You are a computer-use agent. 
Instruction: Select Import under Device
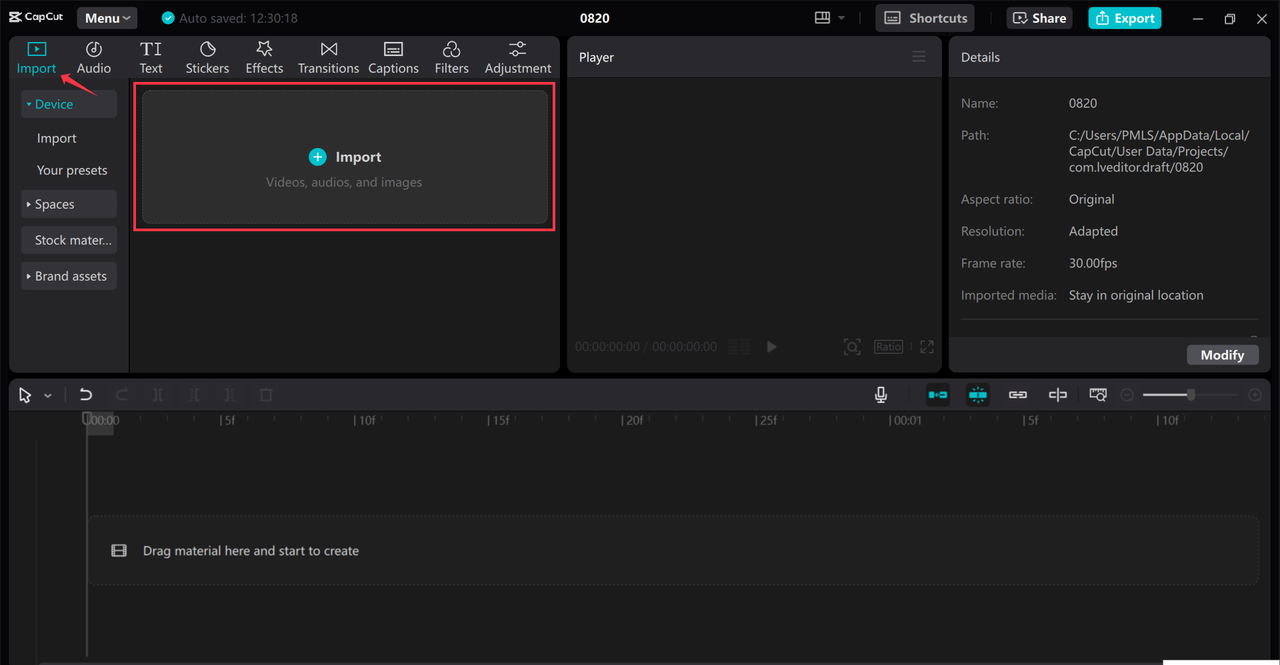pyautogui.click(x=57, y=138)
